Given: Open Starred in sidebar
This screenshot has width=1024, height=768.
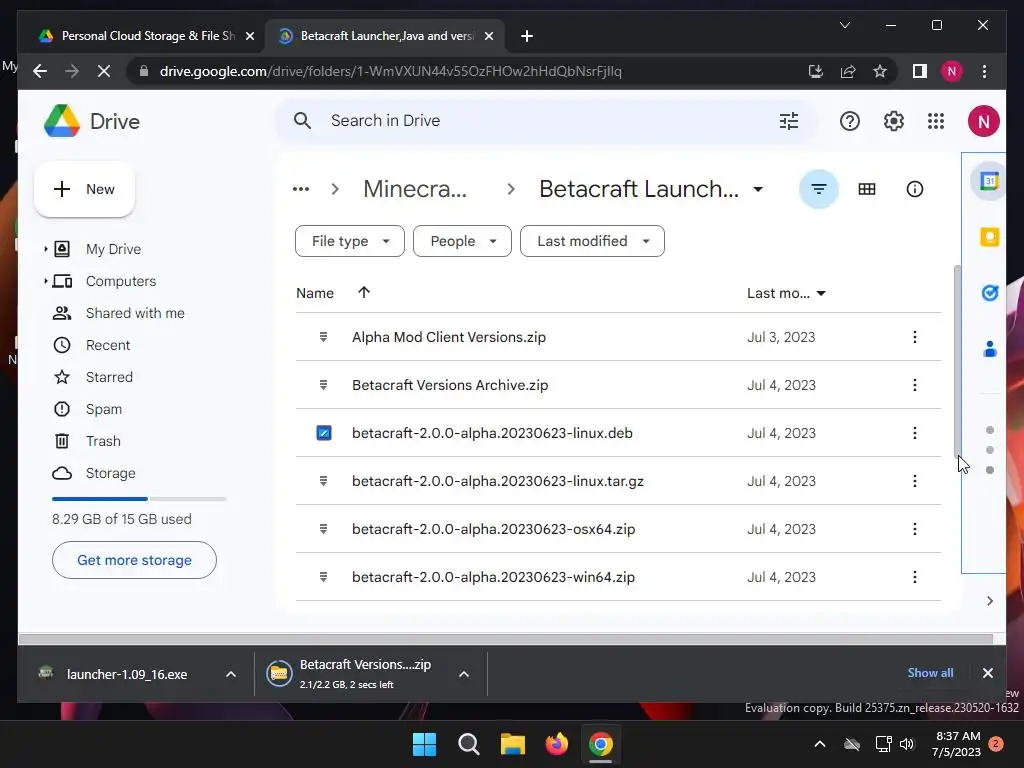Looking at the screenshot, I should coord(109,377).
